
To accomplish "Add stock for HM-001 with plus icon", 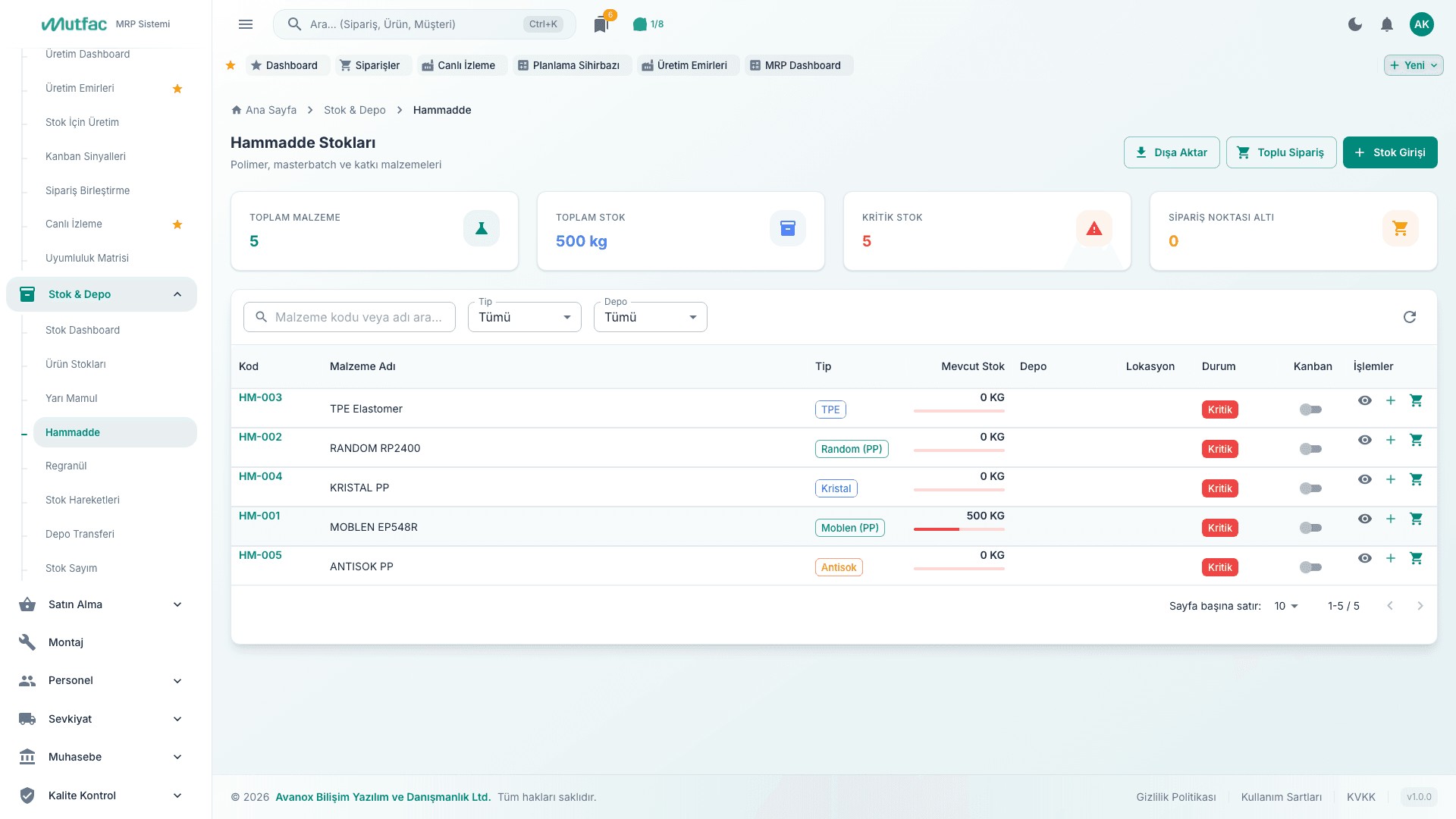I will [x=1391, y=519].
